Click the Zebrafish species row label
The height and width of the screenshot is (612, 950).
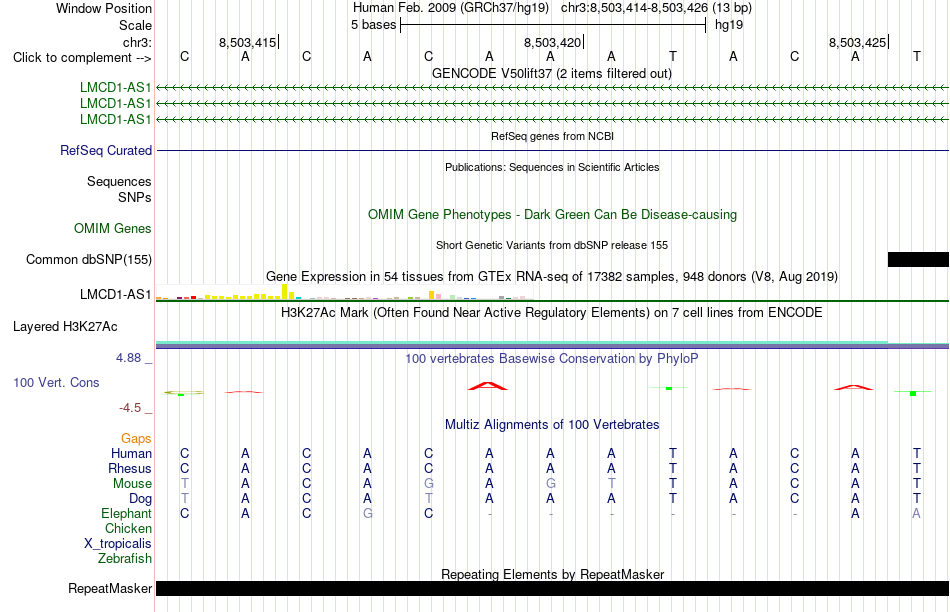click(x=125, y=559)
